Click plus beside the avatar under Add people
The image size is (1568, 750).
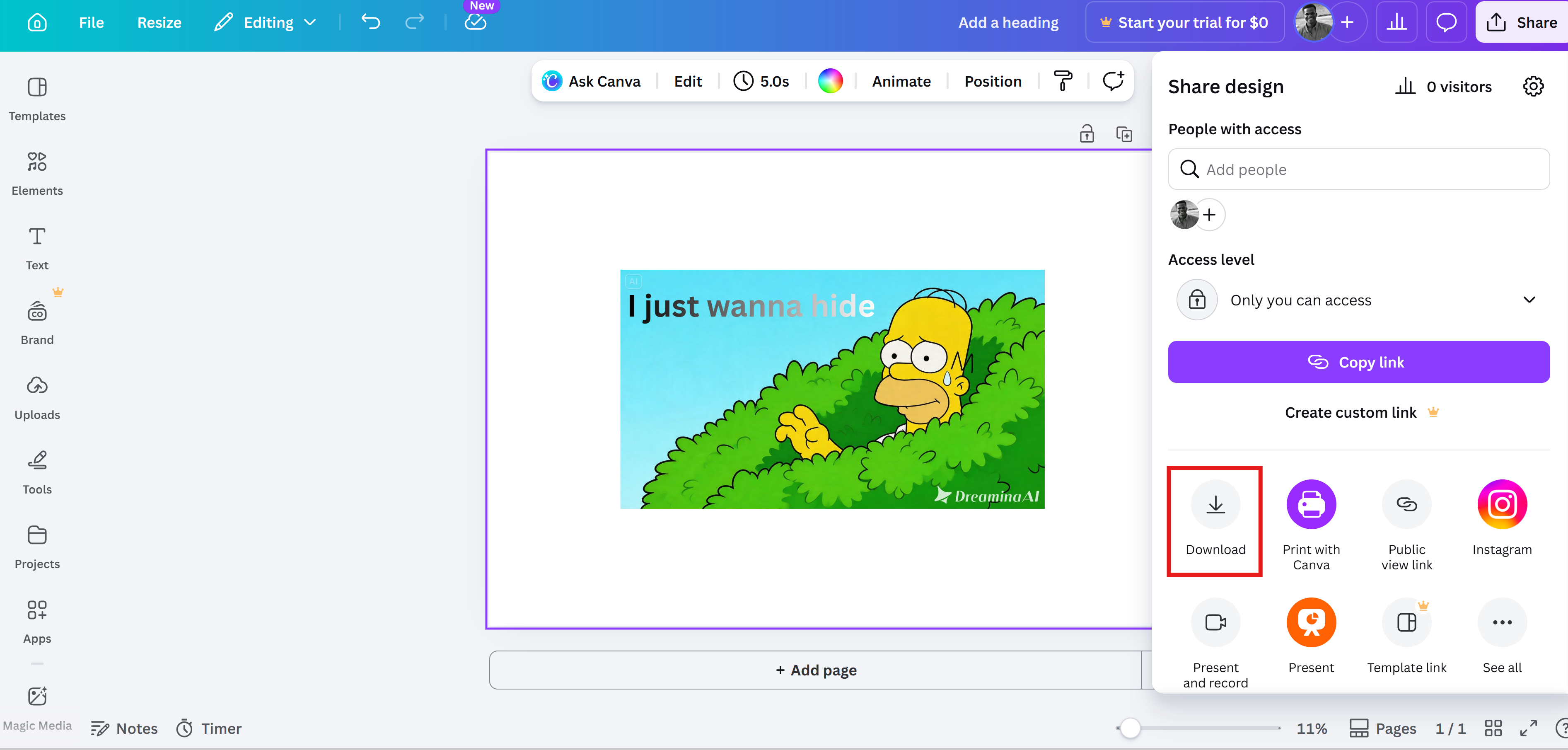click(1210, 214)
